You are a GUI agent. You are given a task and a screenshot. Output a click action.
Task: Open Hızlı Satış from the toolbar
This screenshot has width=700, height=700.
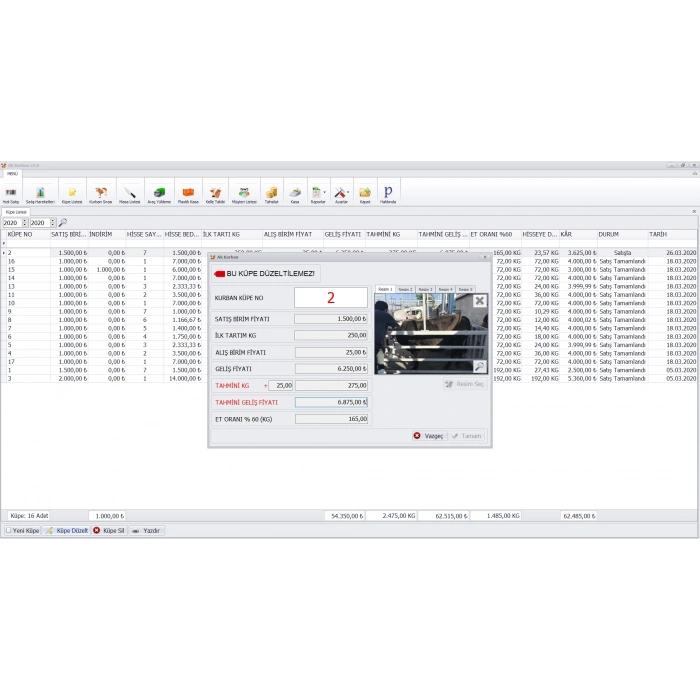coord(12,192)
